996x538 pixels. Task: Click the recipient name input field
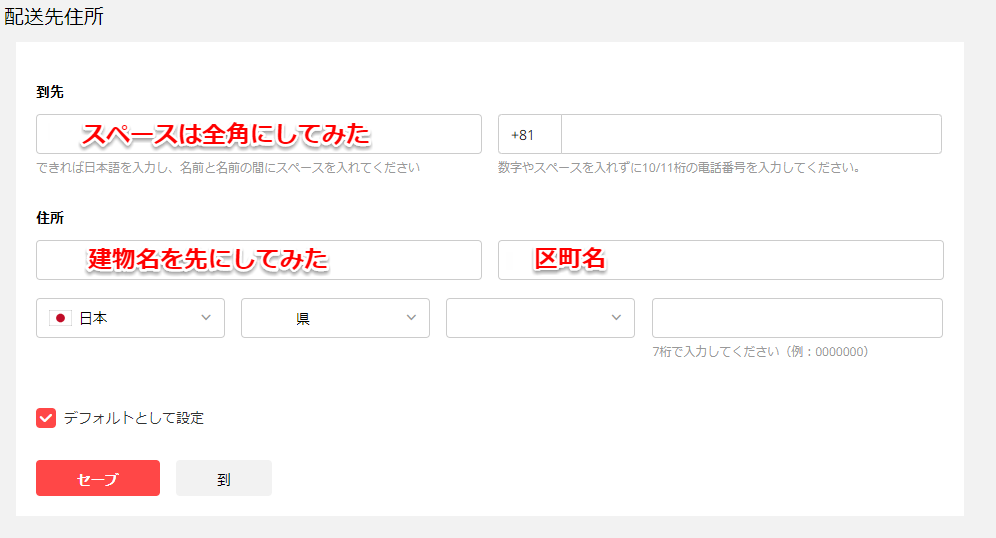click(x=259, y=134)
